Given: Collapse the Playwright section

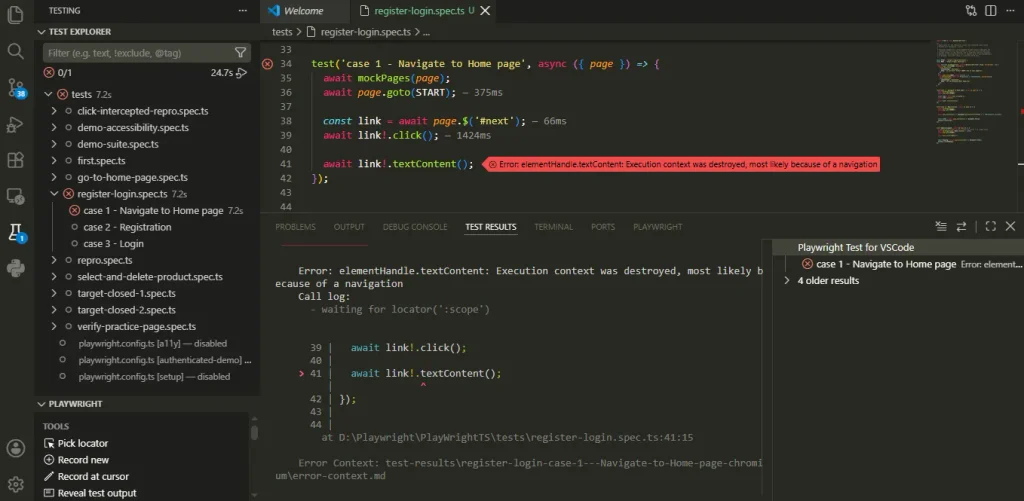Looking at the screenshot, I should (x=42, y=404).
